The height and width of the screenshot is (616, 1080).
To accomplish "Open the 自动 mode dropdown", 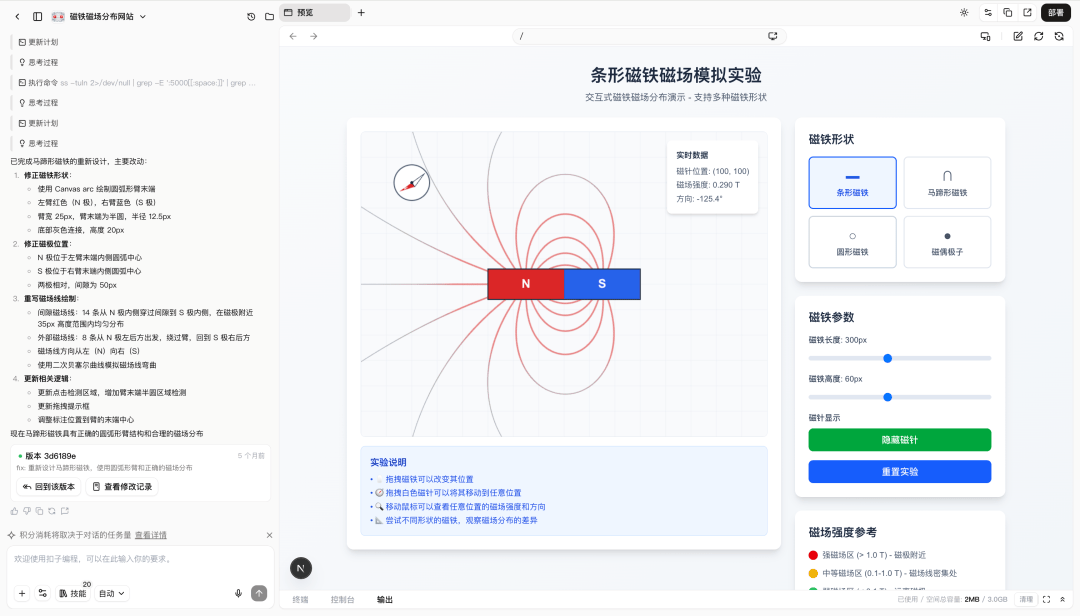I will pos(112,593).
